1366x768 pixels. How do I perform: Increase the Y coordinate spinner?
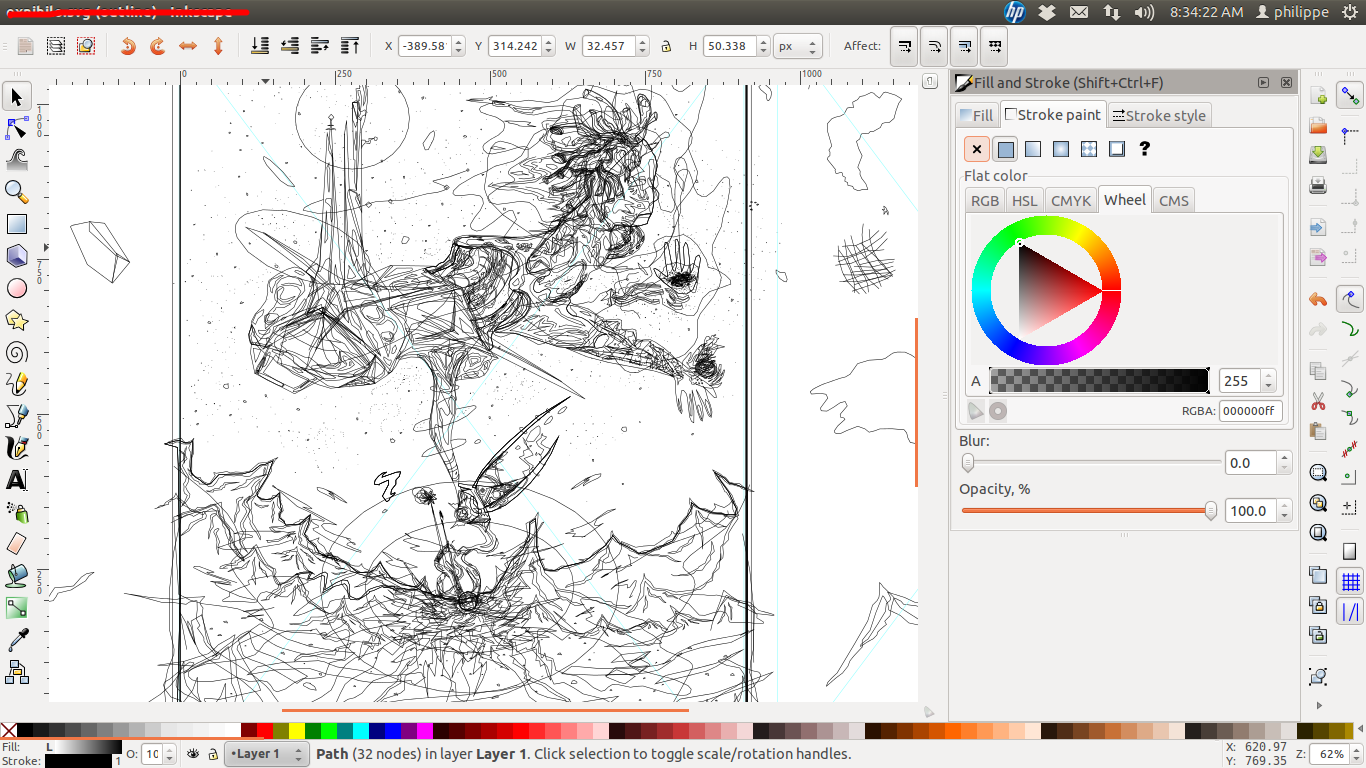[548, 41]
